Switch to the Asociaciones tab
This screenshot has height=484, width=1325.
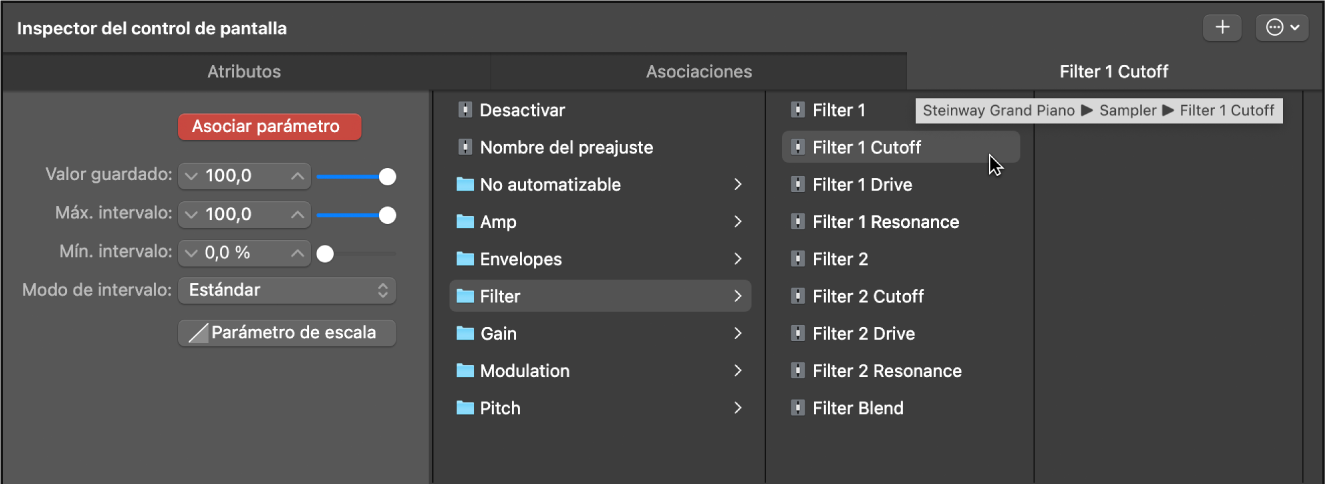[x=698, y=72]
